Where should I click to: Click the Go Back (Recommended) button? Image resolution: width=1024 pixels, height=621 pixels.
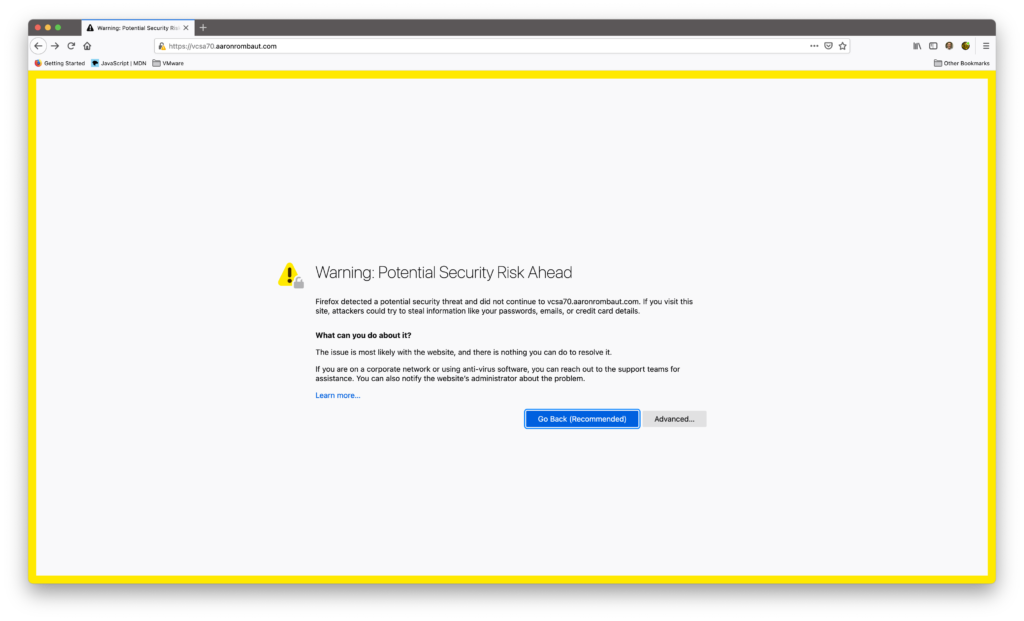[x=582, y=419]
